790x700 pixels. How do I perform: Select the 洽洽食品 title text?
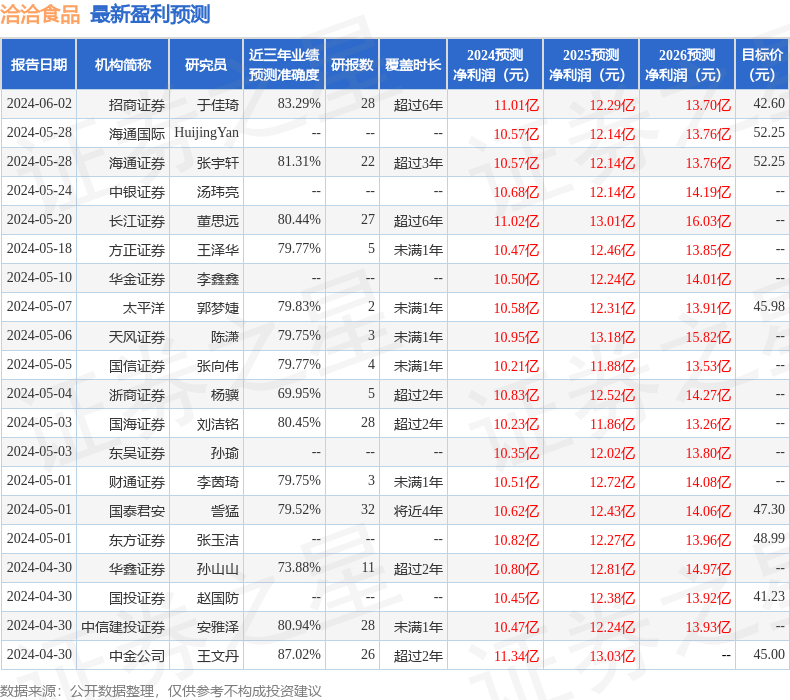pos(40,14)
